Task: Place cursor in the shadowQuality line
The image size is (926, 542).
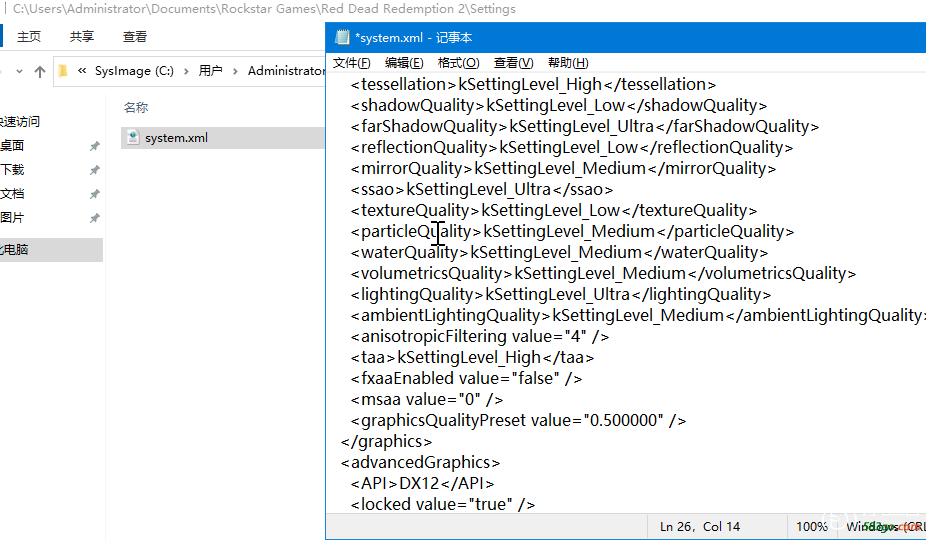Action: tap(559, 106)
